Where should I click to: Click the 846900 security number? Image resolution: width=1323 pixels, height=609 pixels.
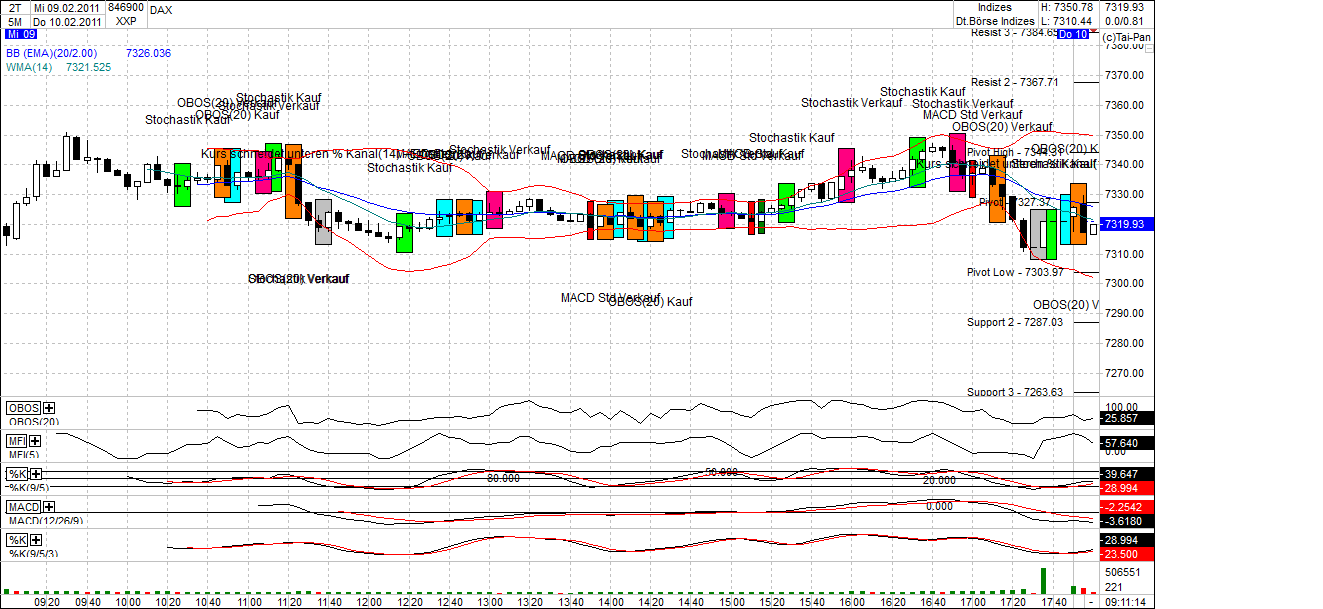(125, 7)
